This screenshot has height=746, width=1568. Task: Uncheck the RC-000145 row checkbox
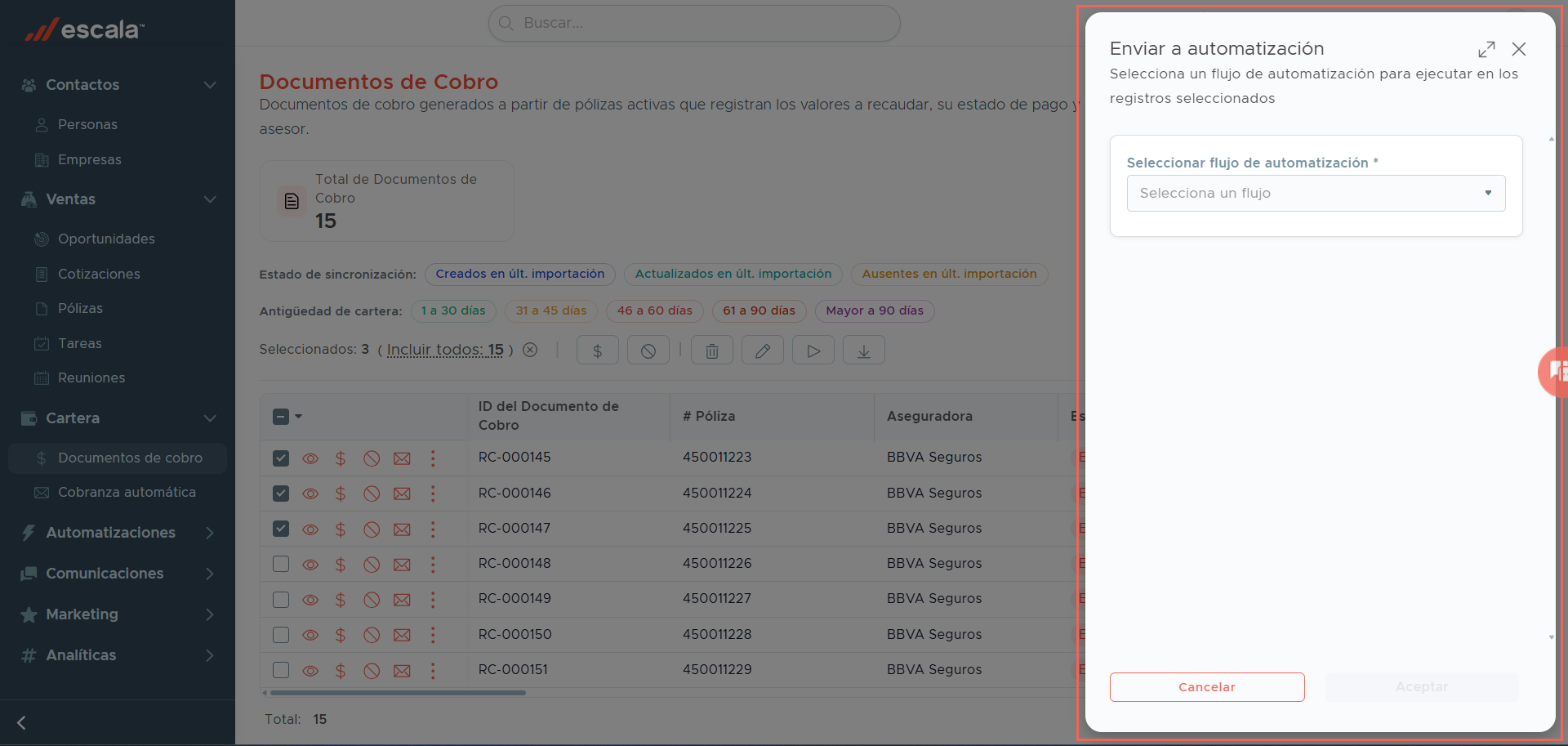coord(281,458)
